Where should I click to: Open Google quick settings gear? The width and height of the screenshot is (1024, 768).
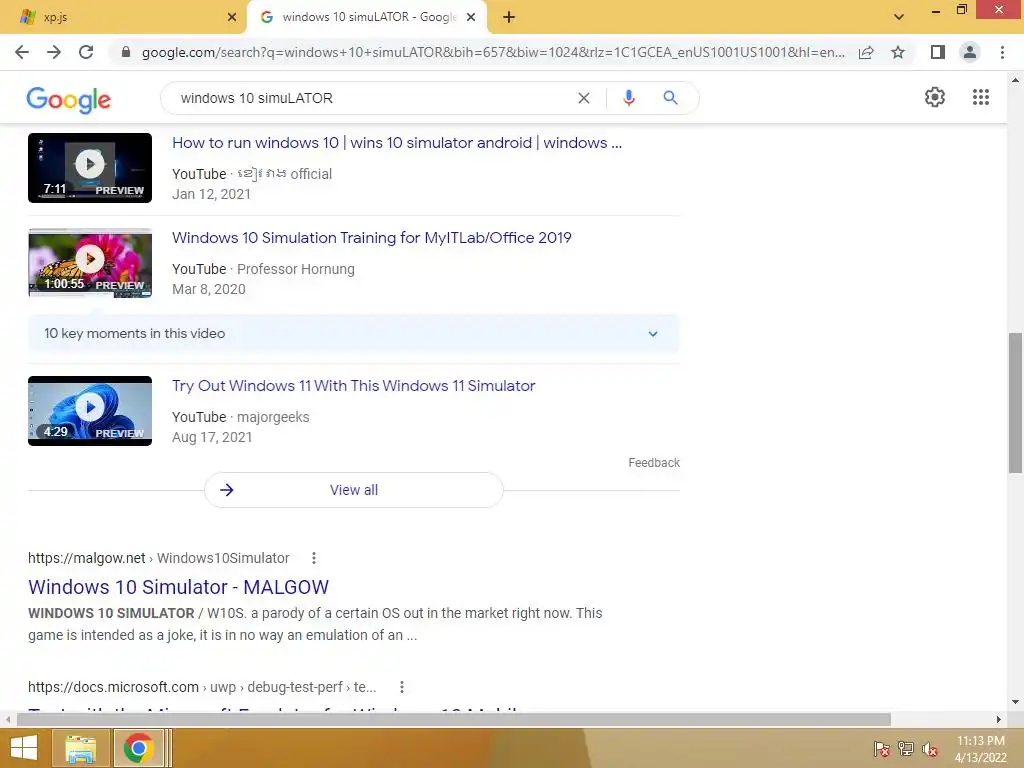(935, 97)
